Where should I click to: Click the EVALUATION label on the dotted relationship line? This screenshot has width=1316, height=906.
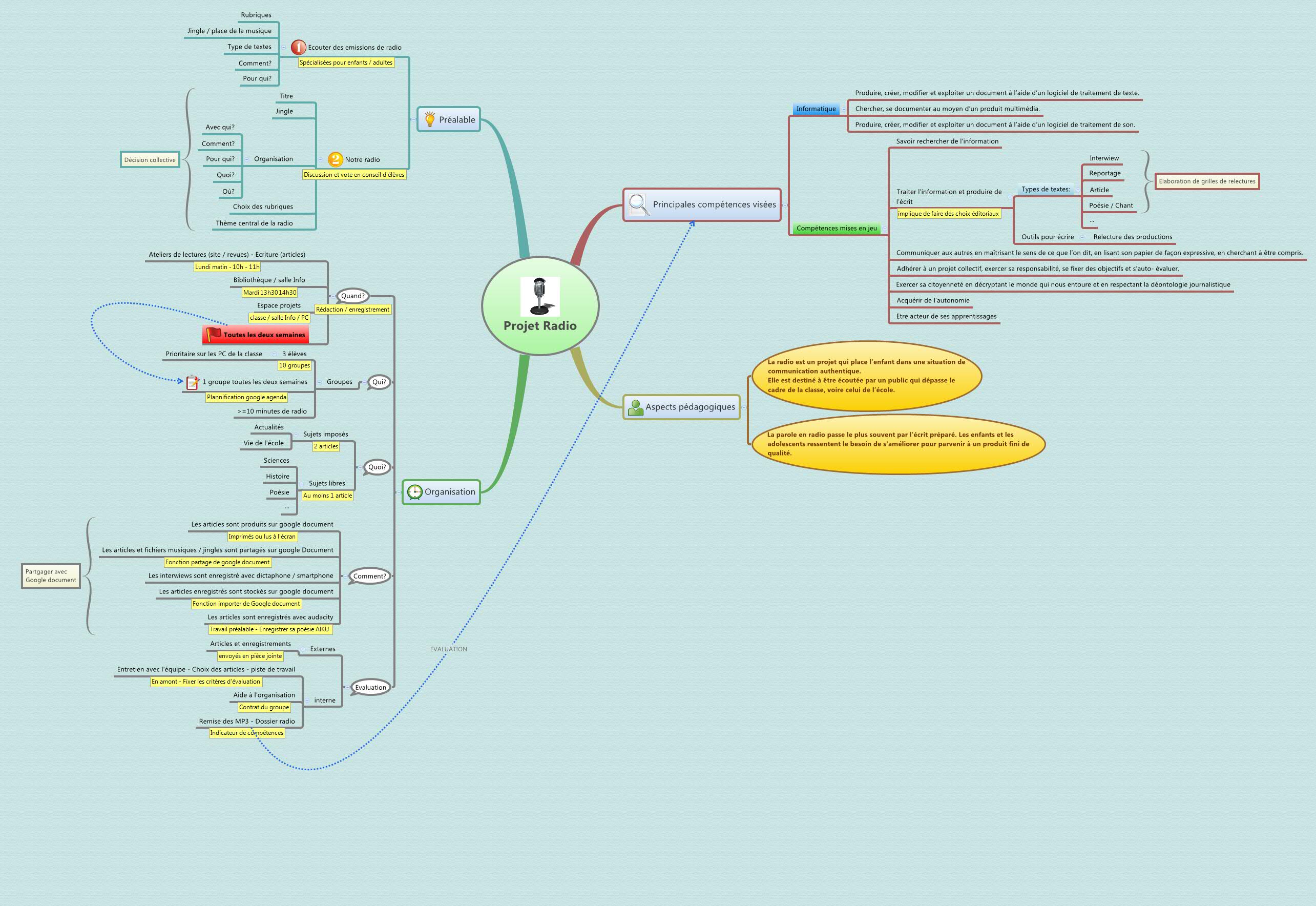tap(448, 649)
